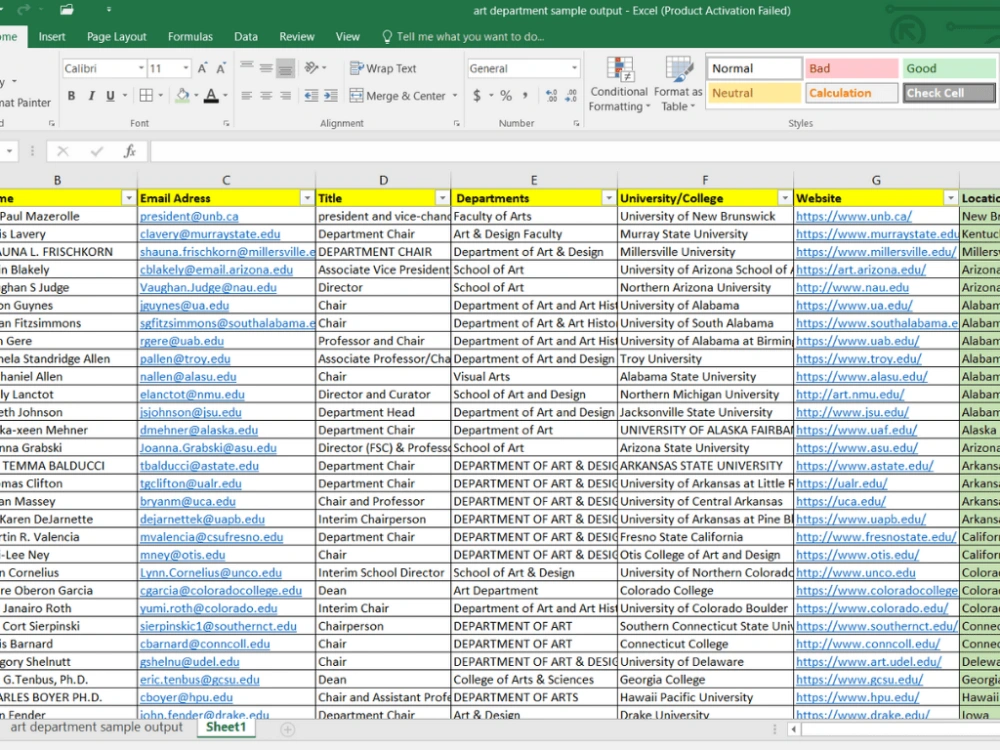Click the Insert Function fx icon
The height and width of the screenshot is (750, 1000).
click(129, 151)
